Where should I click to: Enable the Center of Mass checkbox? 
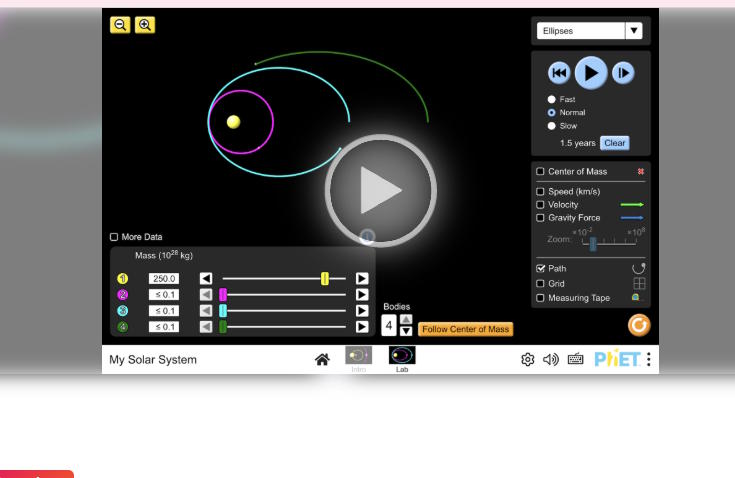(x=541, y=172)
